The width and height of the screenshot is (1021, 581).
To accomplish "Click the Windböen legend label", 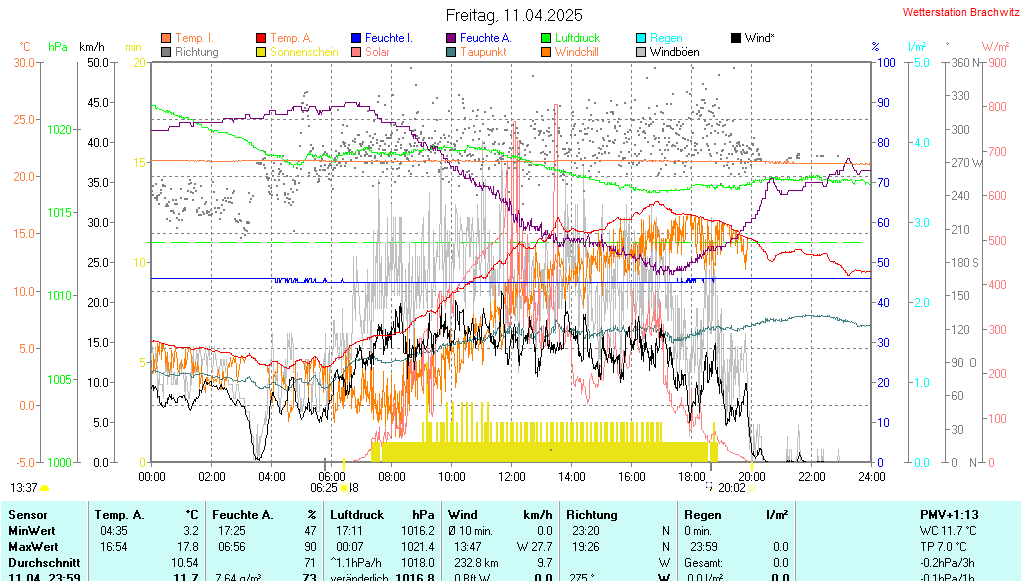I will [674, 52].
